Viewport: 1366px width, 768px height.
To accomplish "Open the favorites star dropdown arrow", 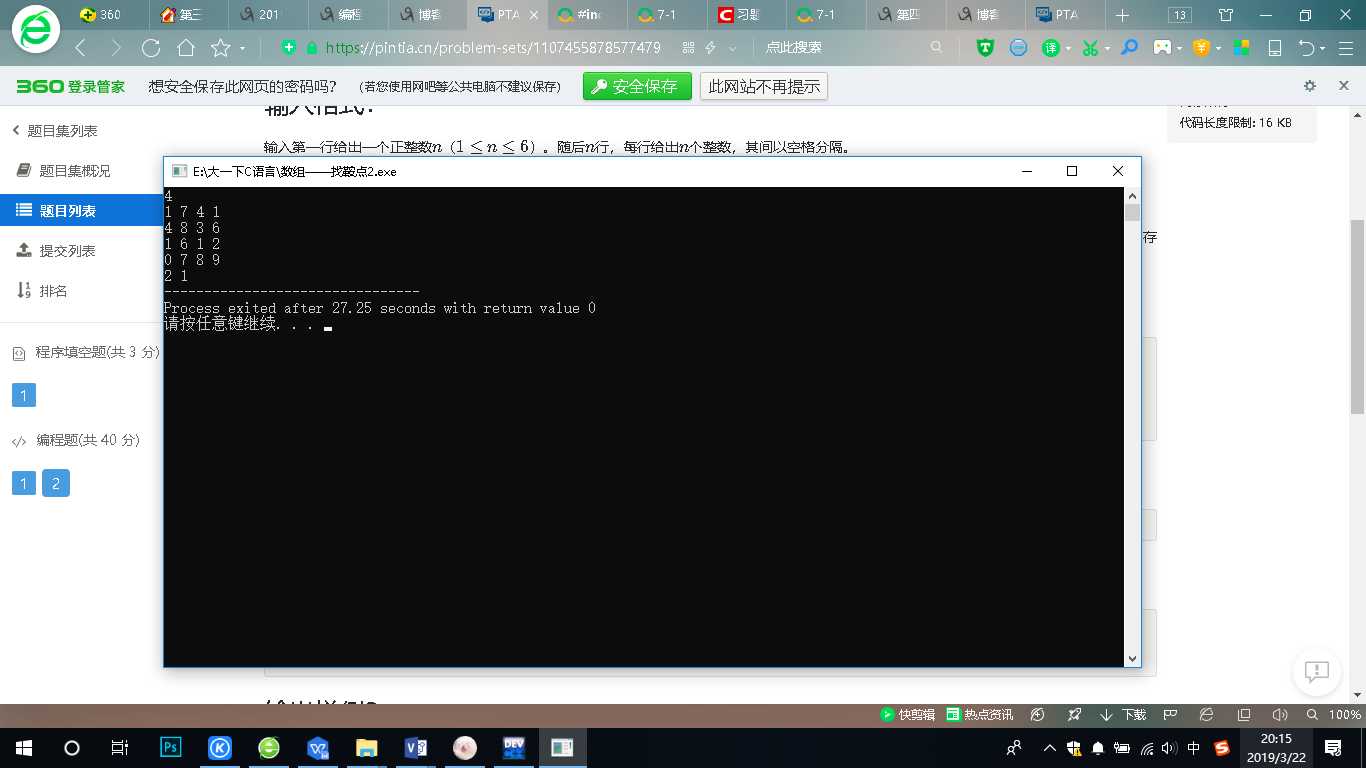I will (x=242, y=48).
